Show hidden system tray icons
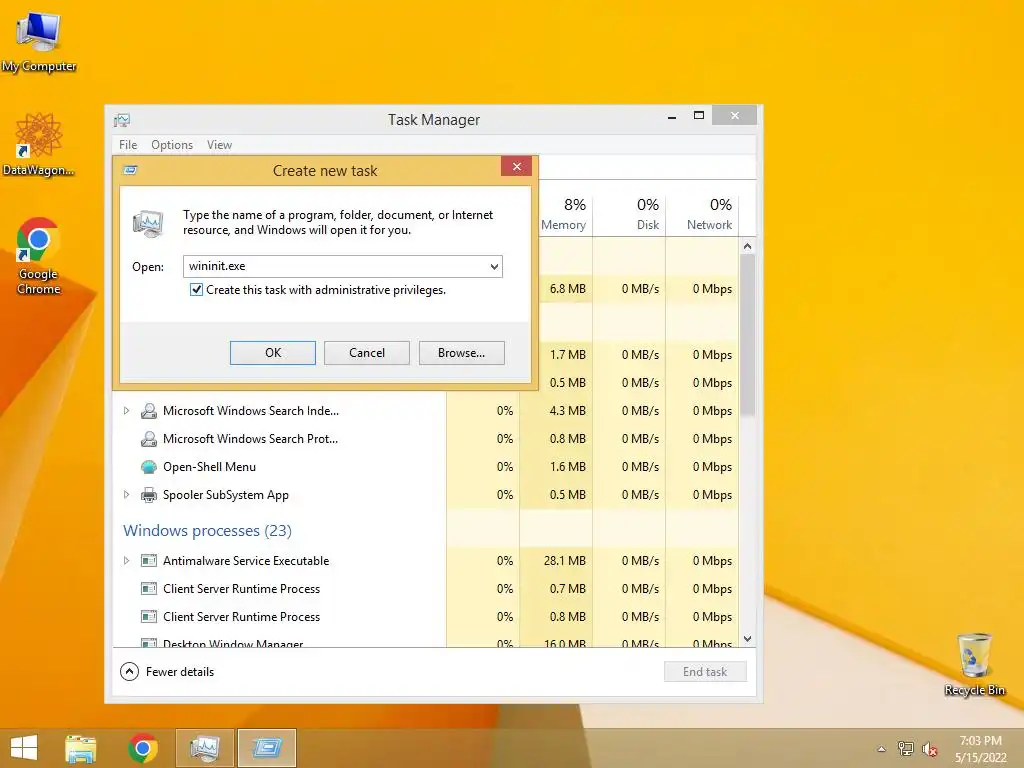Viewport: 1024px width, 768px height. 882,749
